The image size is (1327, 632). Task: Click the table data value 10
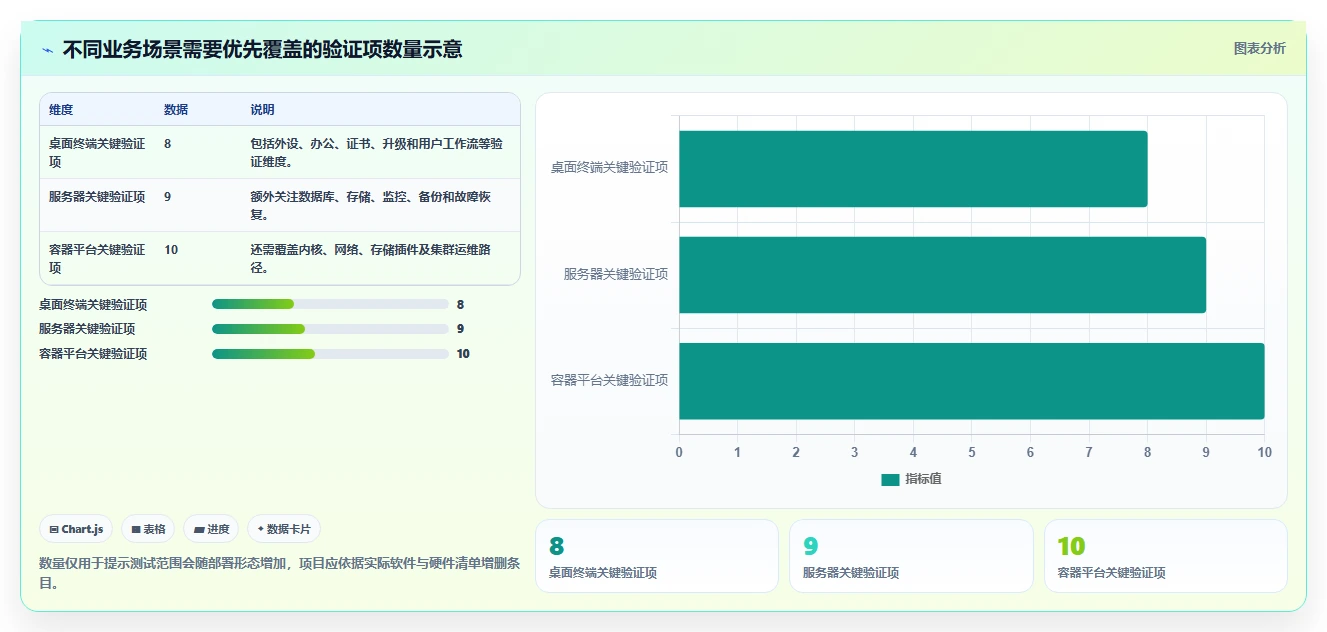tap(171, 250)
